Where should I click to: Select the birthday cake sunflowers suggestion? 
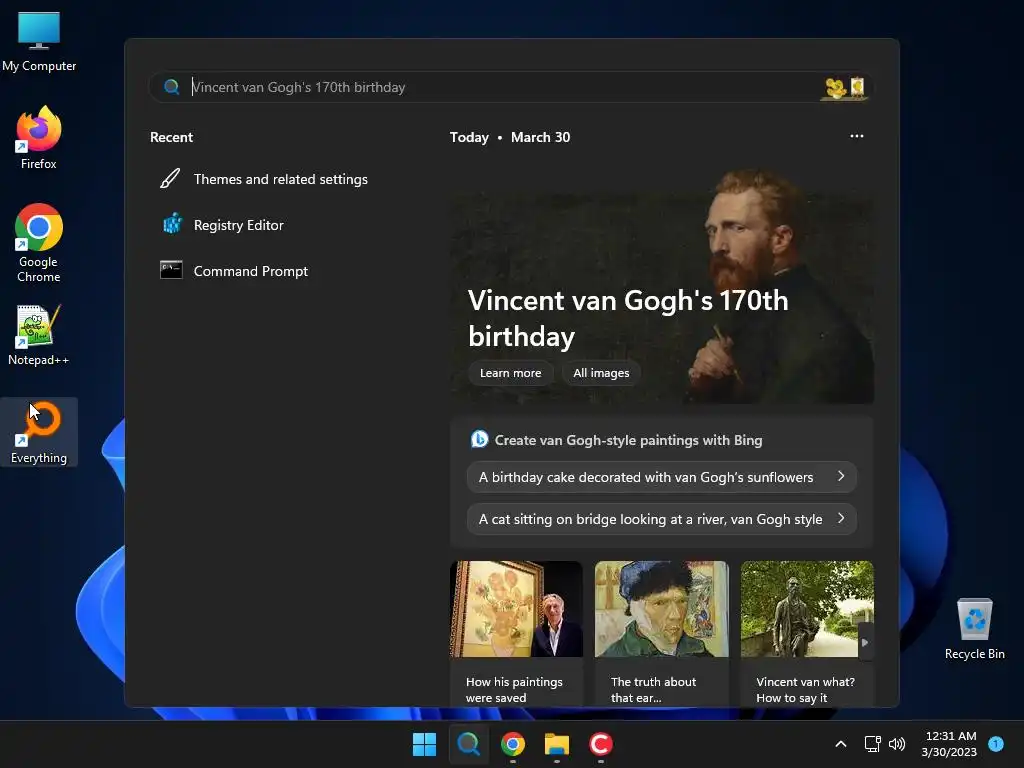coord(662,477)
